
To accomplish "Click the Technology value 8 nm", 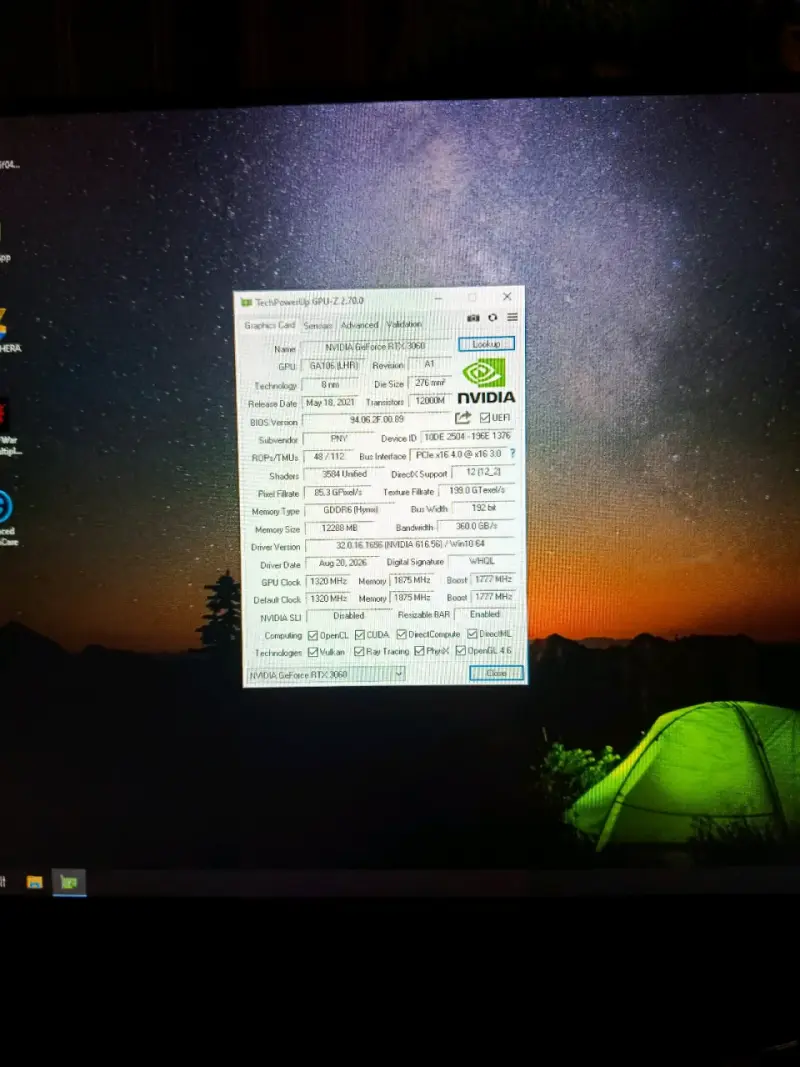I will pos(330,384).
